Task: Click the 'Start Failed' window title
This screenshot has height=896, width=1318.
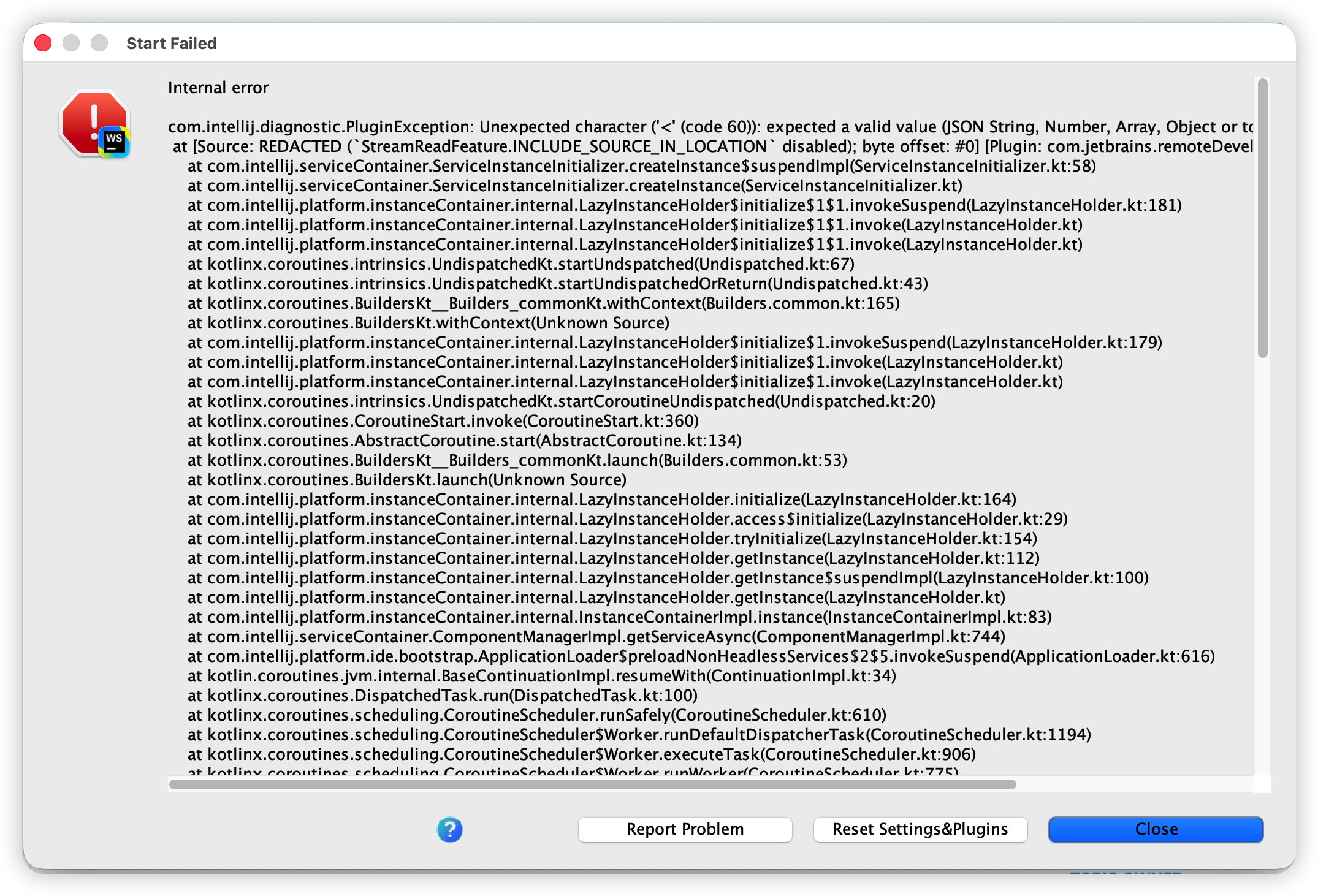Action: point(172,43)
